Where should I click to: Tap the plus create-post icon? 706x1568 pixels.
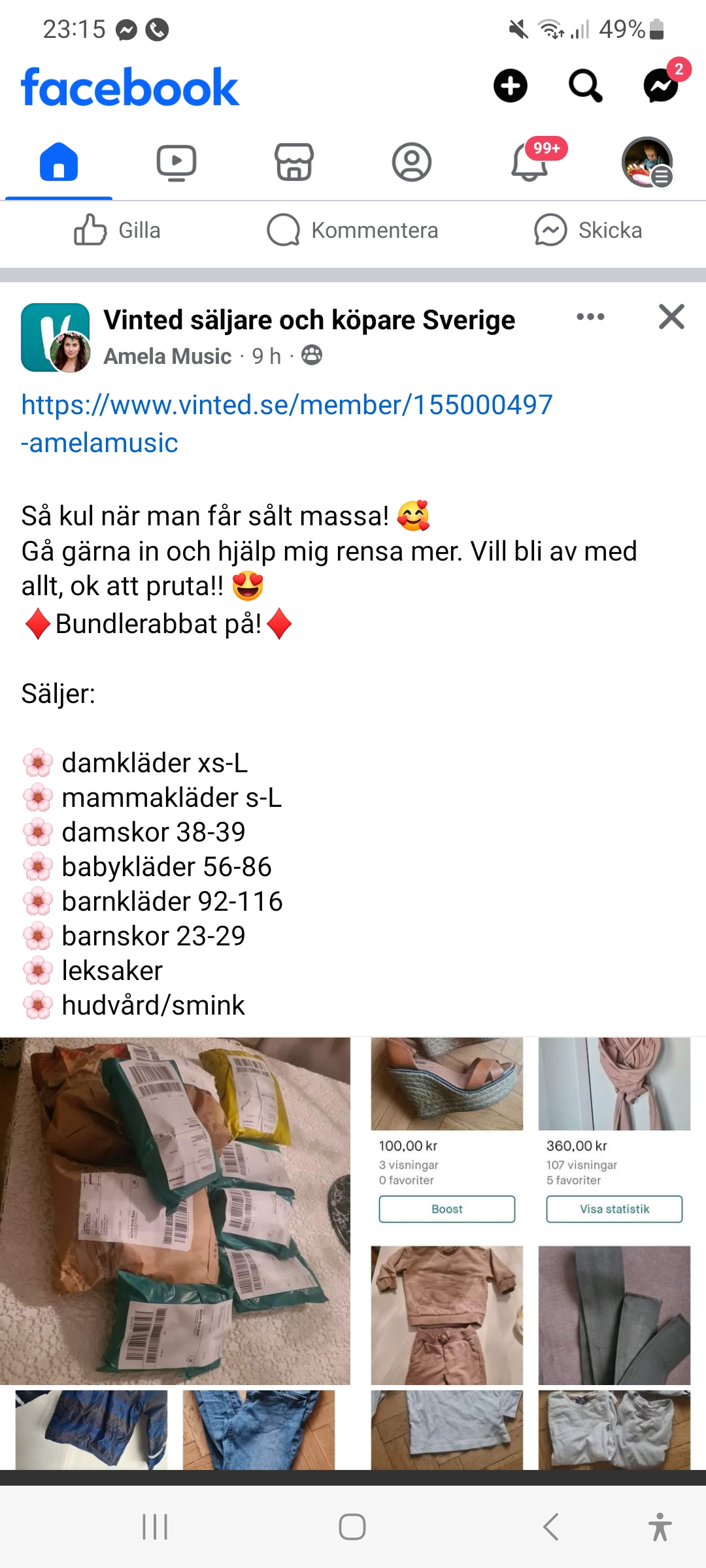point(511,86)
